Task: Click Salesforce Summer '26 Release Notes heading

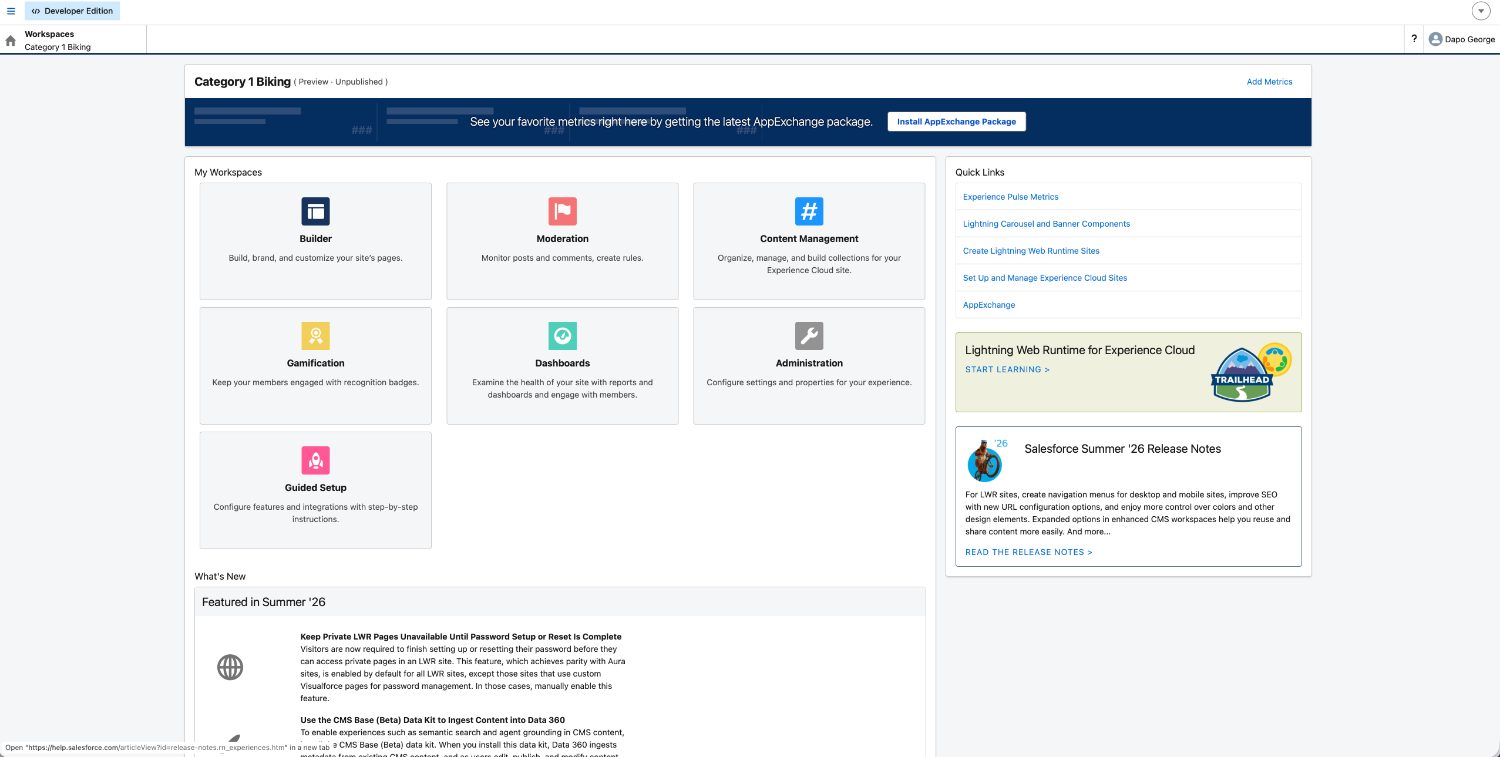Action: (1122, 449)
